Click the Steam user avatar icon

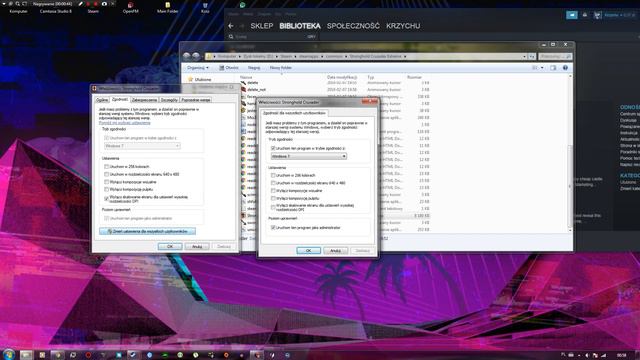598,15
